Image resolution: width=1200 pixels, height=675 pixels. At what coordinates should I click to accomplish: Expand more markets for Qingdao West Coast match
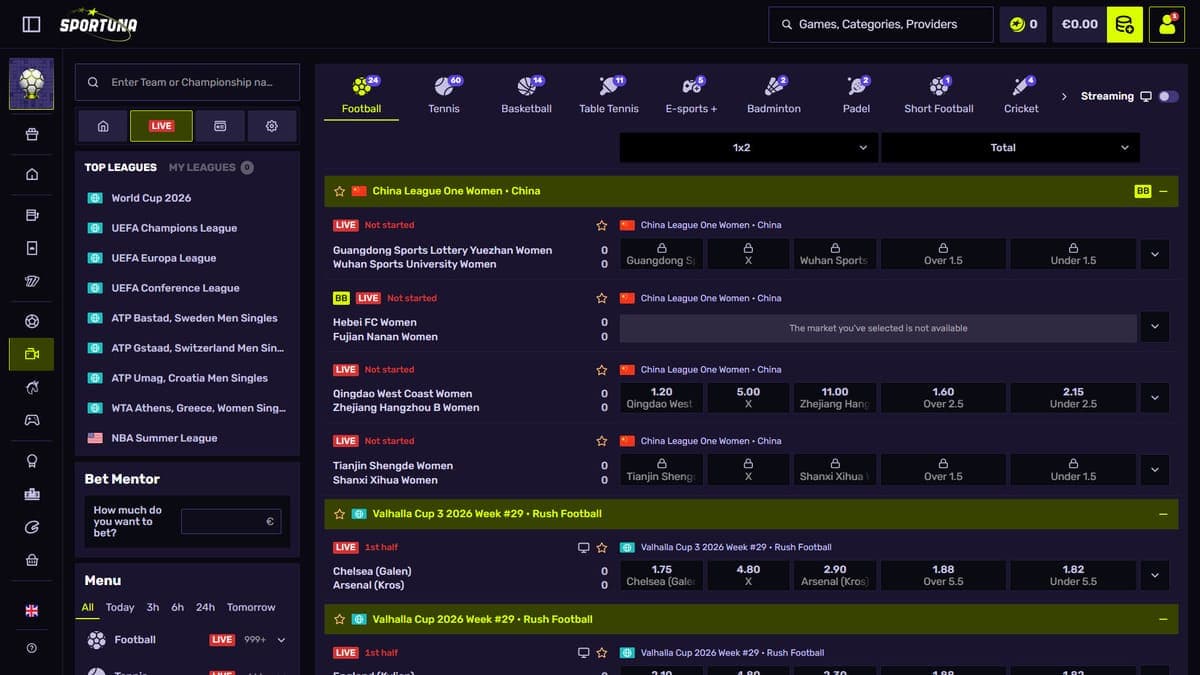coord(1155,397)
